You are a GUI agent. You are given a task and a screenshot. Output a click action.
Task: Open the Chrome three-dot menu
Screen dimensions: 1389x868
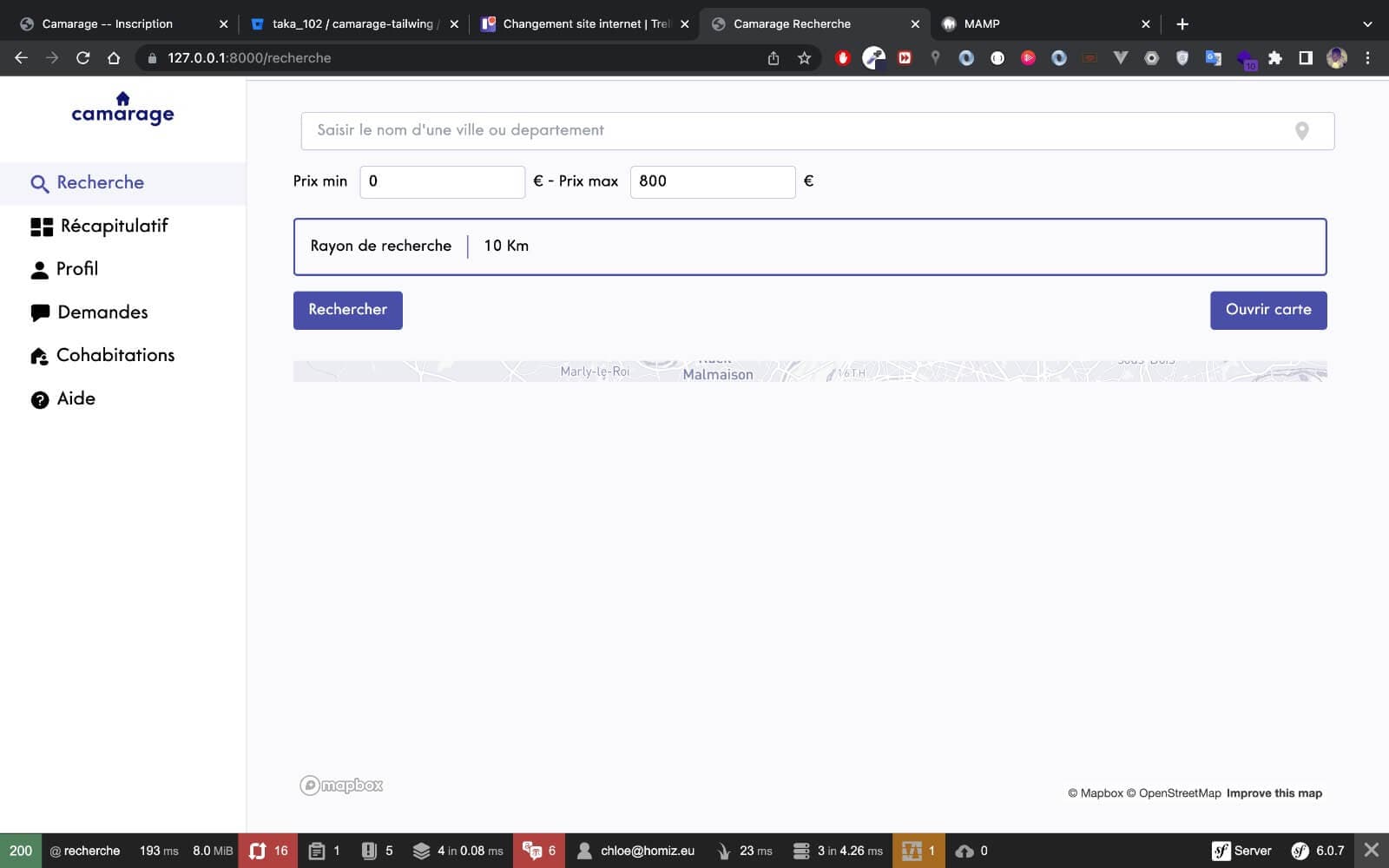pyautogui.click(x=1368, y=58)
